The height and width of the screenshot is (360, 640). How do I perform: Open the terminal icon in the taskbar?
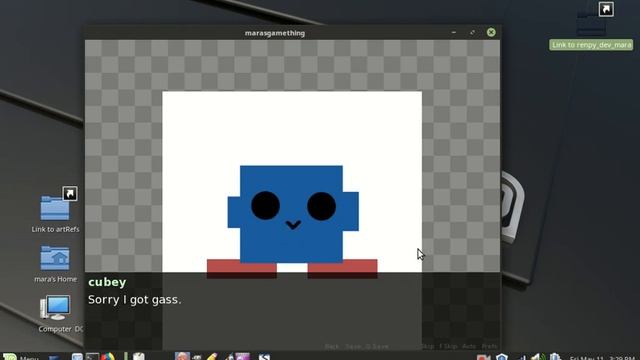pyautogui.click(x=92, y=357)
